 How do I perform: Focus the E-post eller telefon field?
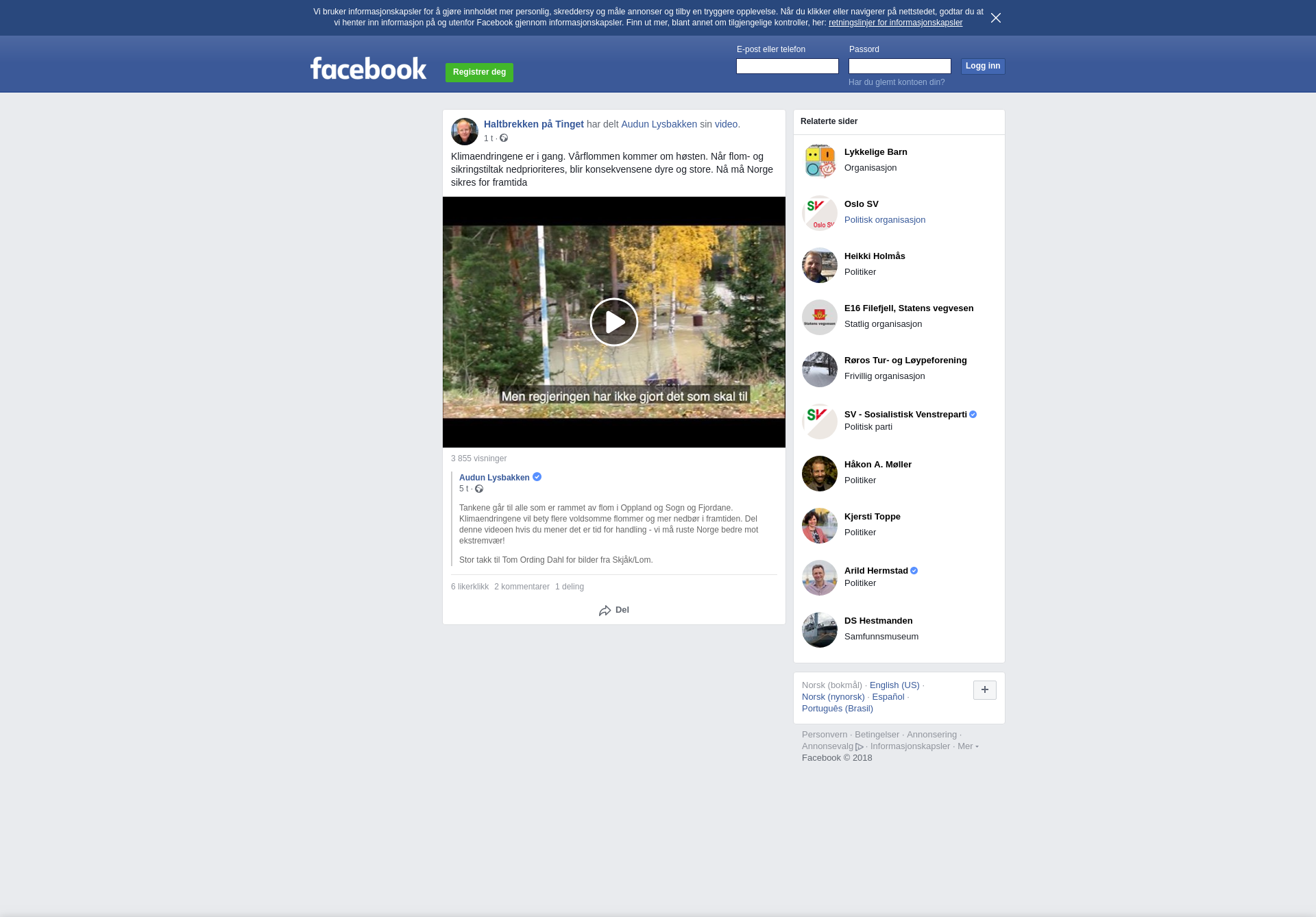tap(787, 66)
